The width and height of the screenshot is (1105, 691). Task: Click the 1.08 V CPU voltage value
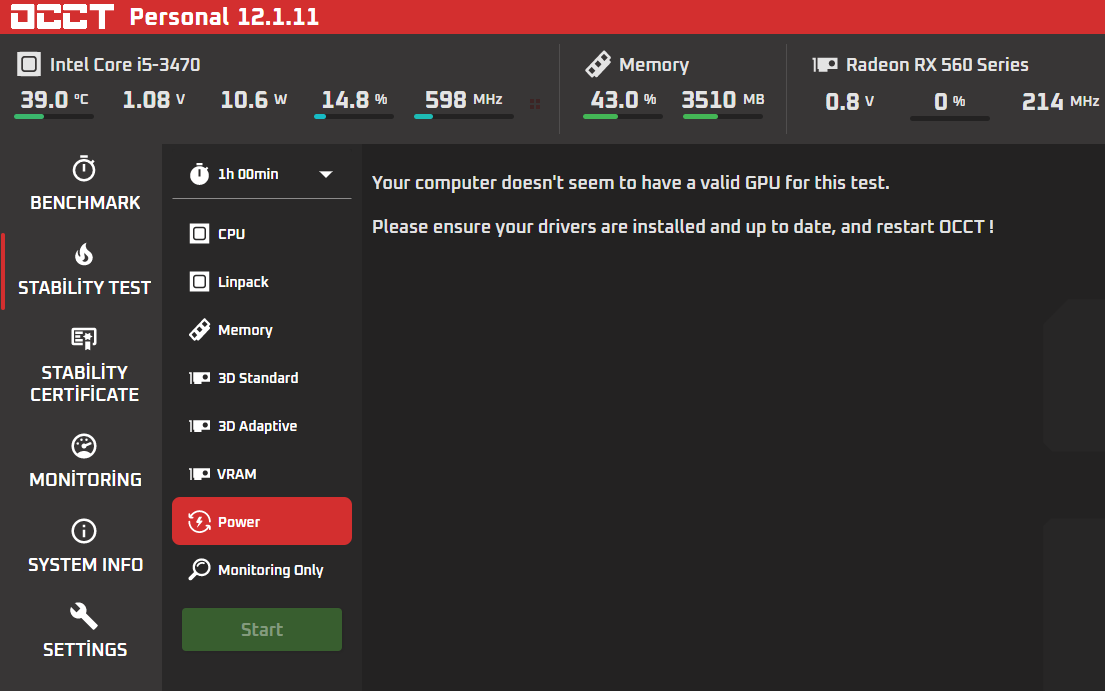(154, 99)
